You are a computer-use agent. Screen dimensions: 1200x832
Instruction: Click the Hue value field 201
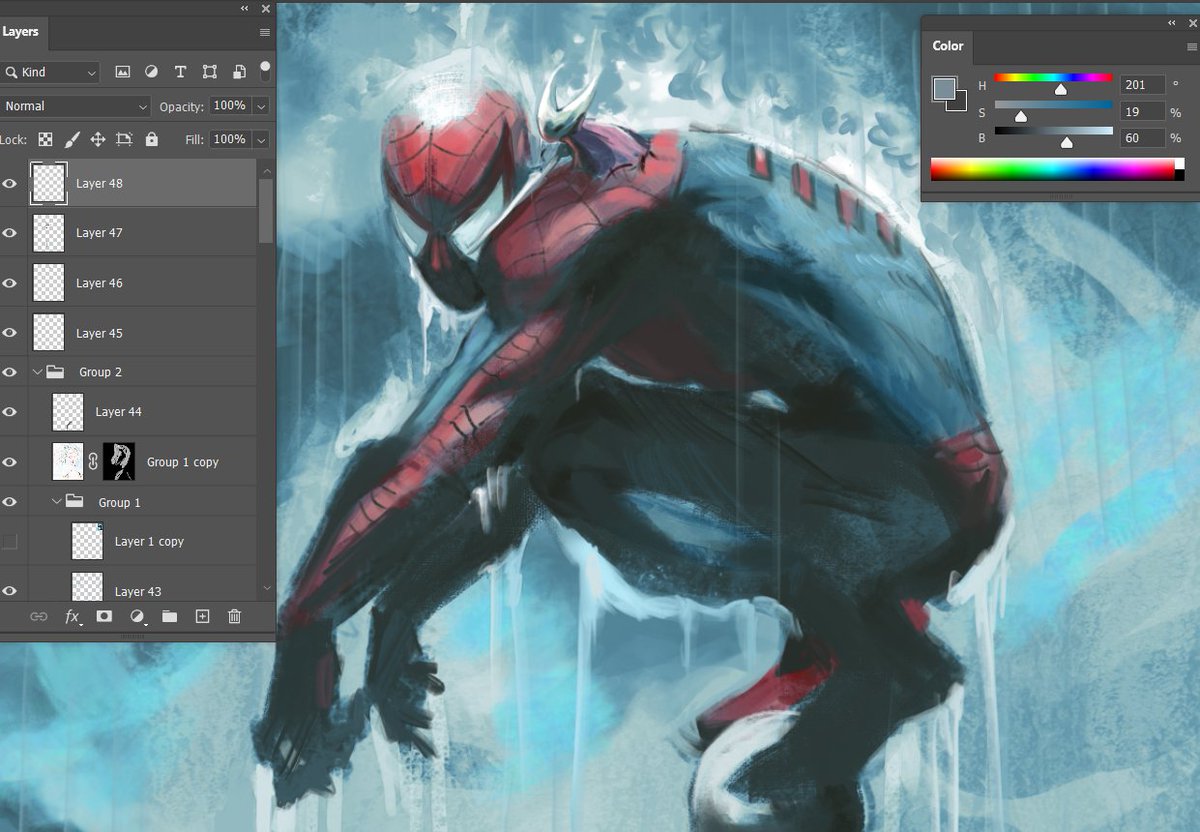coord(1143,85)
